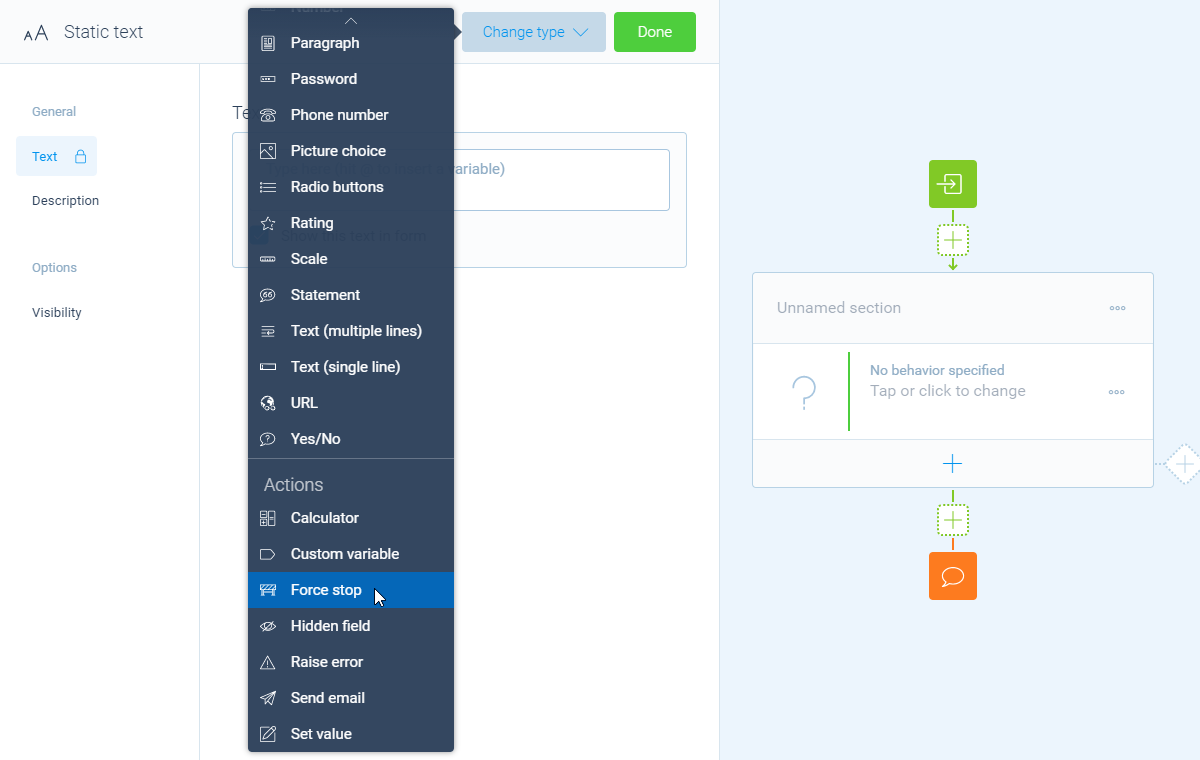The image size is (1200, 760).
Task: Click the Send email paper plane icon
Action: [267, 698]
